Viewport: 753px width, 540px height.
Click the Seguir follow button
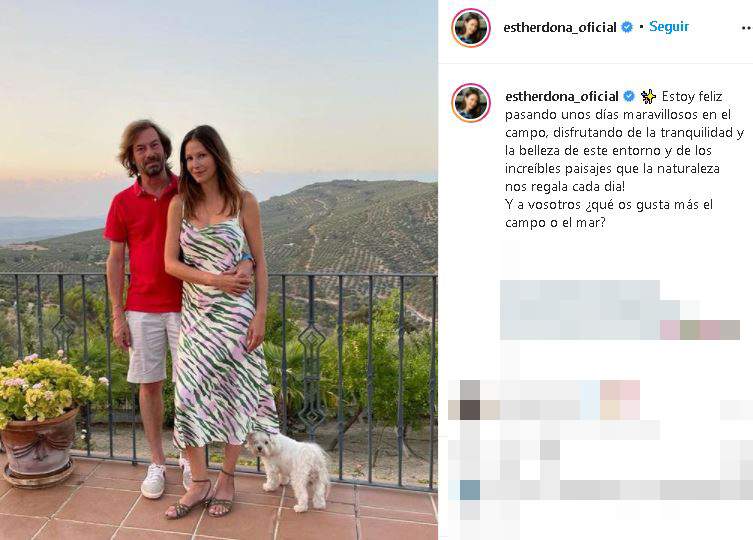coord(668,27)
